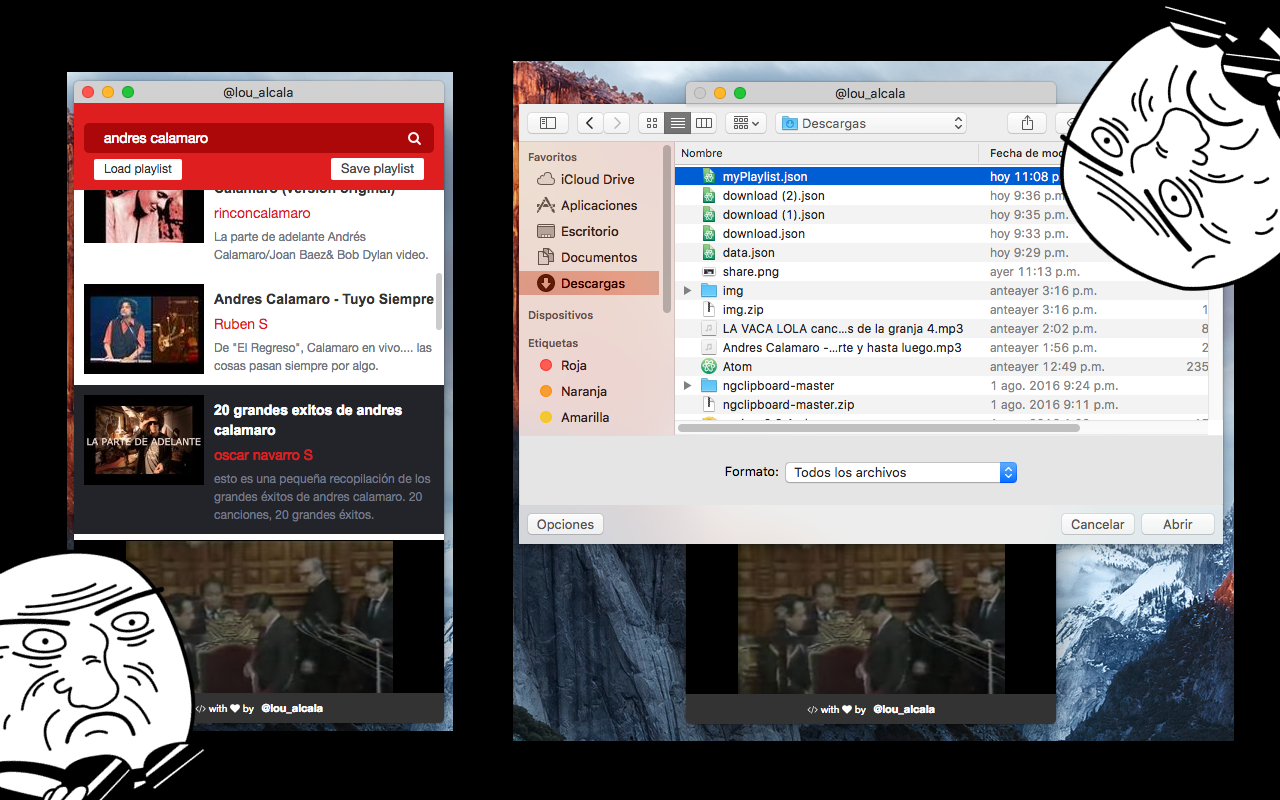The image size is (1280, 800).
Task: Go back in the file dialog
Action: [x=590, y=123]
